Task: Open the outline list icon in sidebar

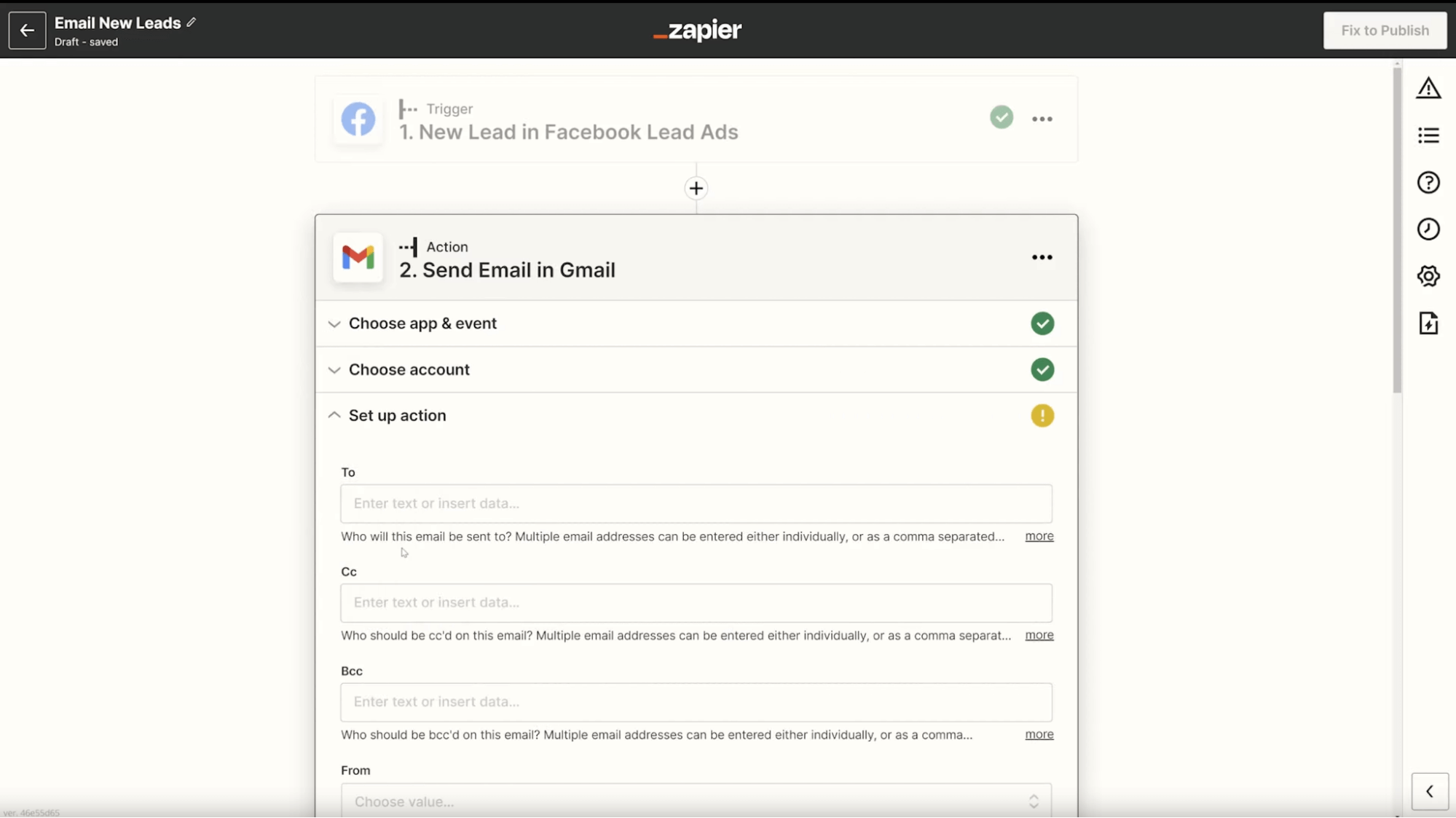Action: click(x=1428, y=135)
